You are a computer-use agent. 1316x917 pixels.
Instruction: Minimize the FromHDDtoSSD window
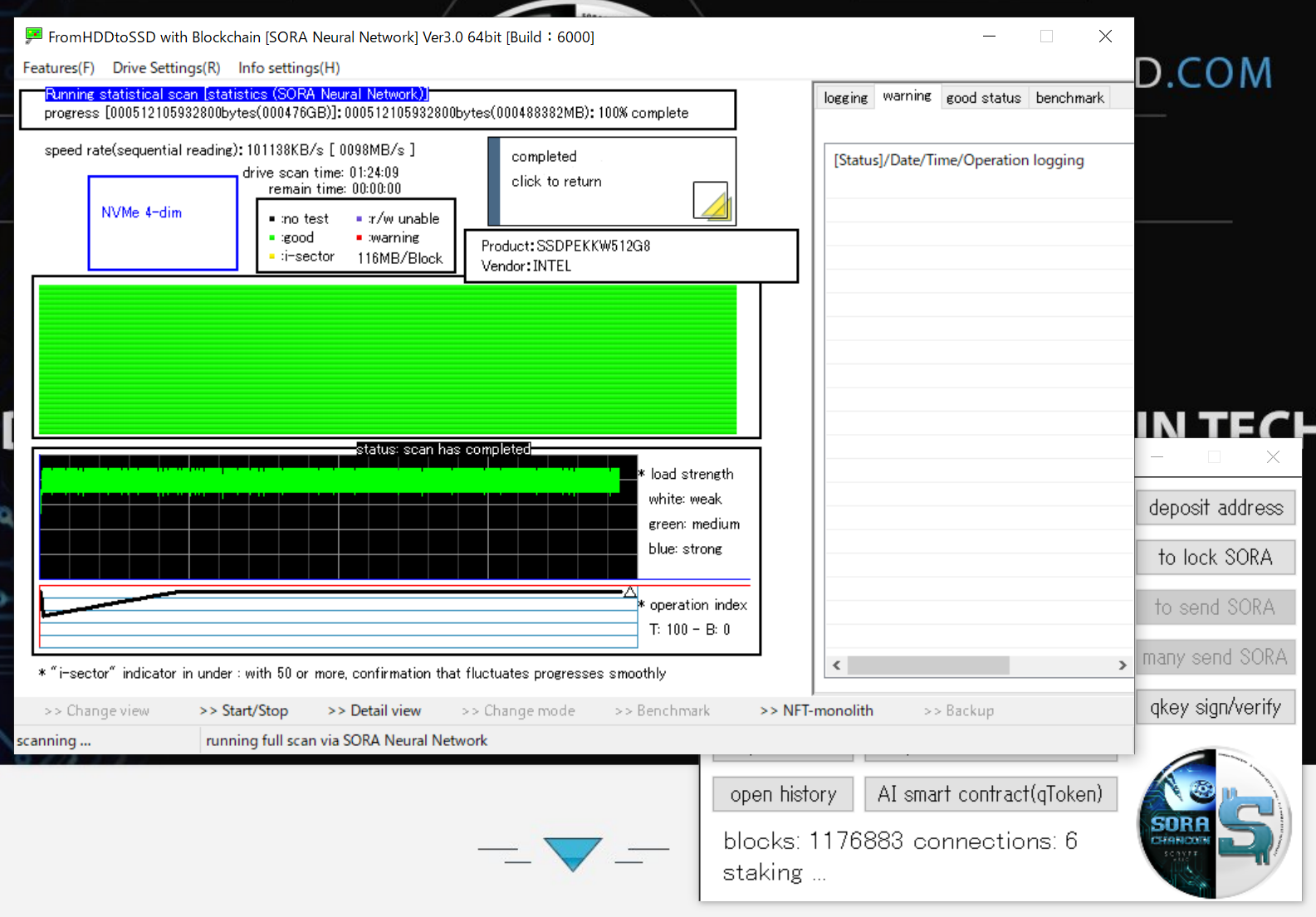point(989,37)
